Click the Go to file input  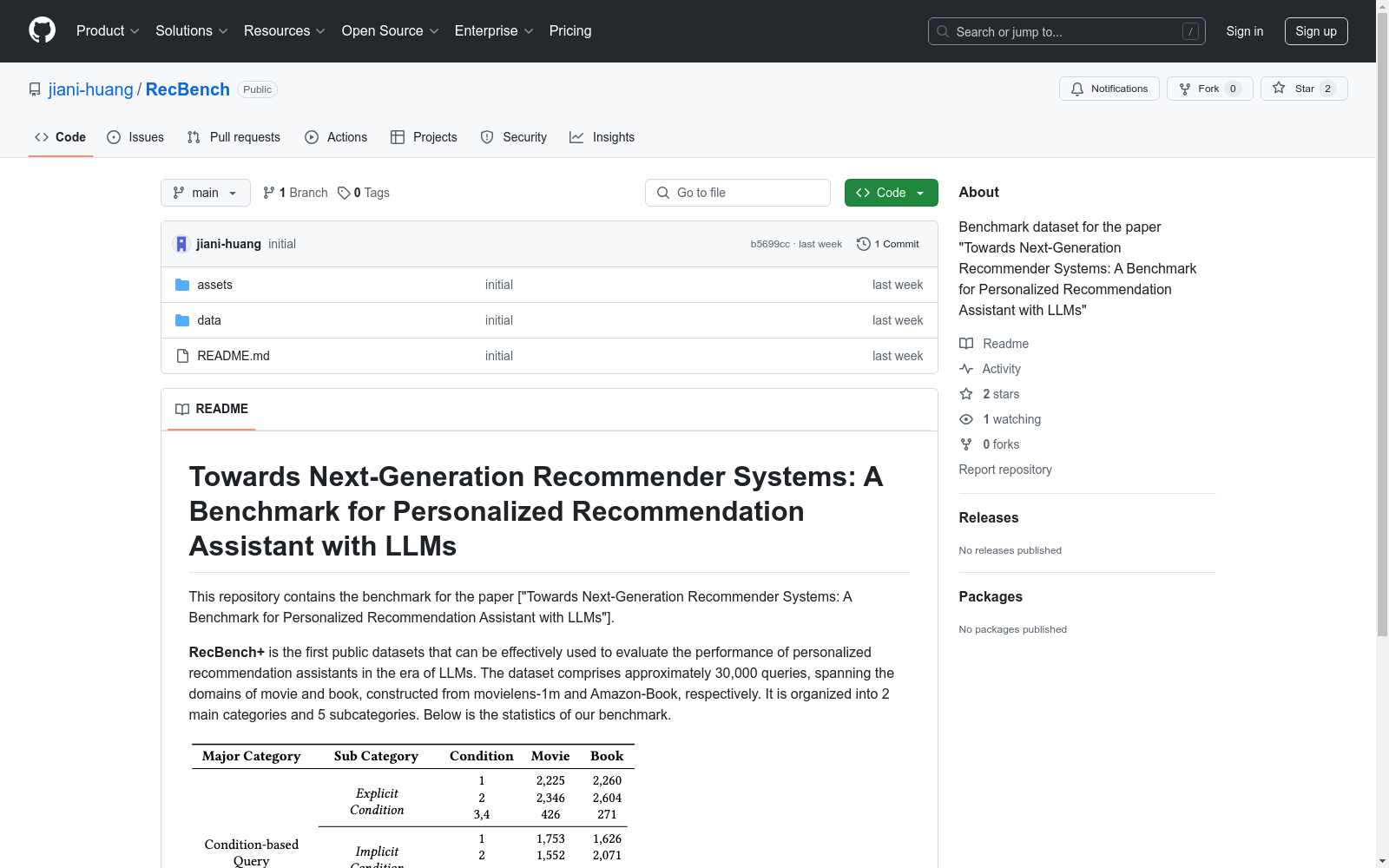pos(738,193)
